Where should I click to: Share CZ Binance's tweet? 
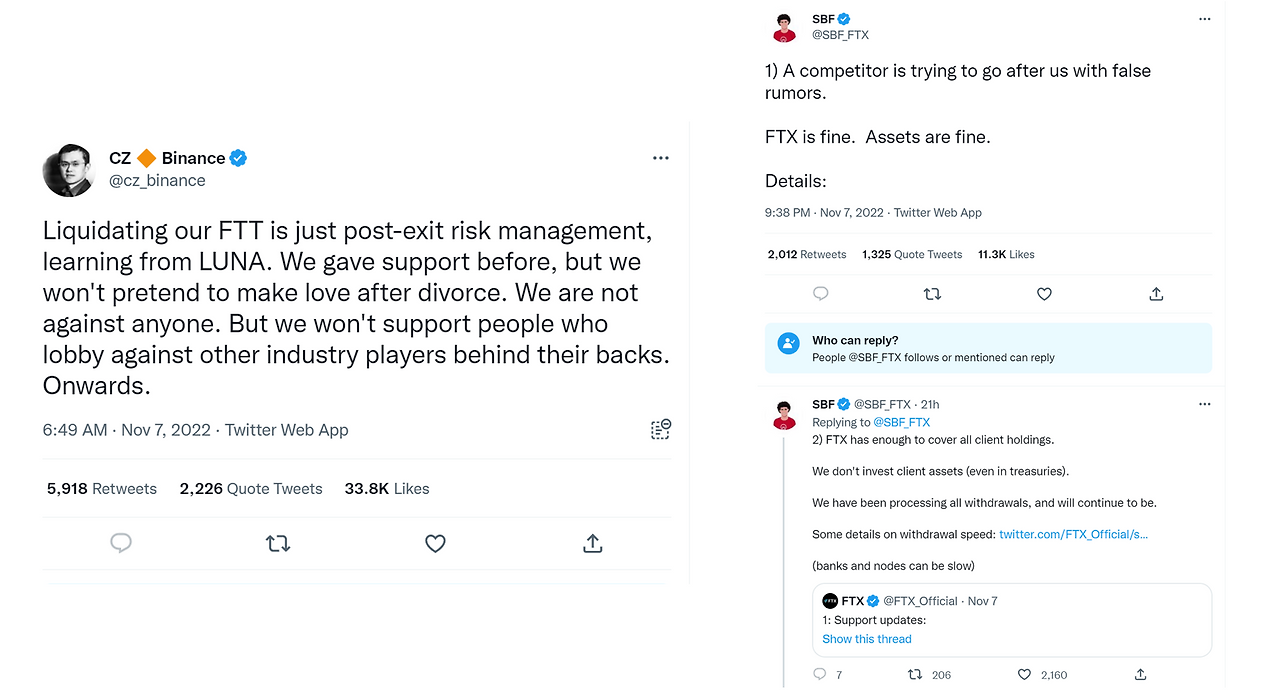point(592,543)
